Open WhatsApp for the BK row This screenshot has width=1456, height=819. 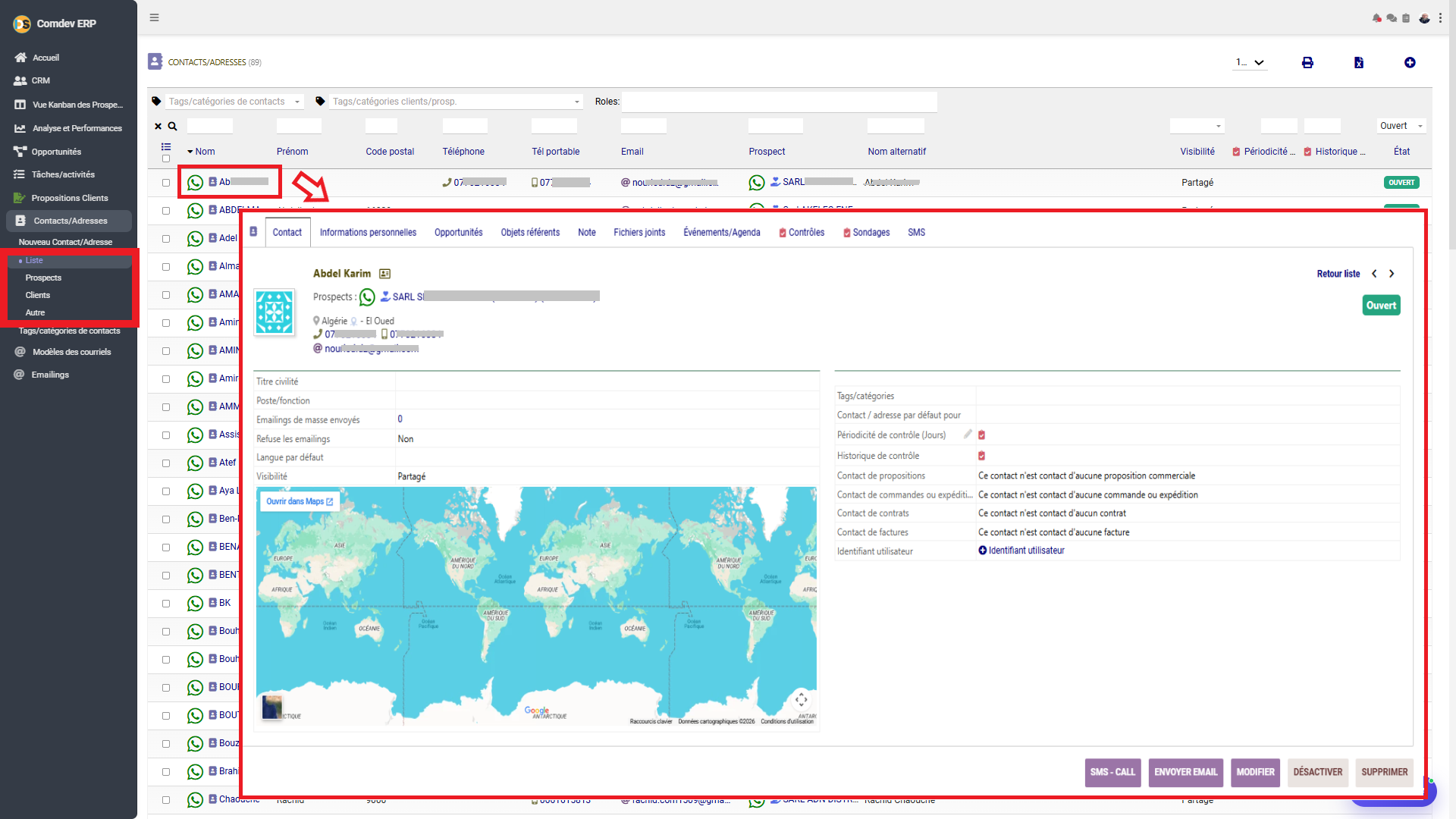pyautogui.click(x=195, y=604)
